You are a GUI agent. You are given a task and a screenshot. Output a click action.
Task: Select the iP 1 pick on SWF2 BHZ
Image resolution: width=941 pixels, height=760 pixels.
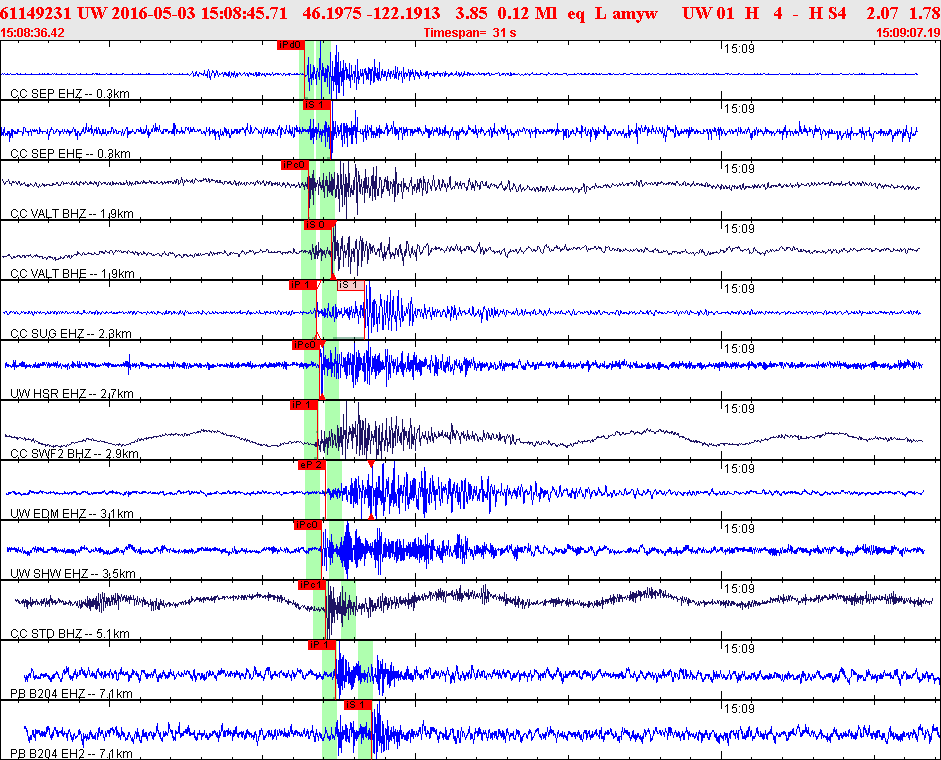point(304,405)
